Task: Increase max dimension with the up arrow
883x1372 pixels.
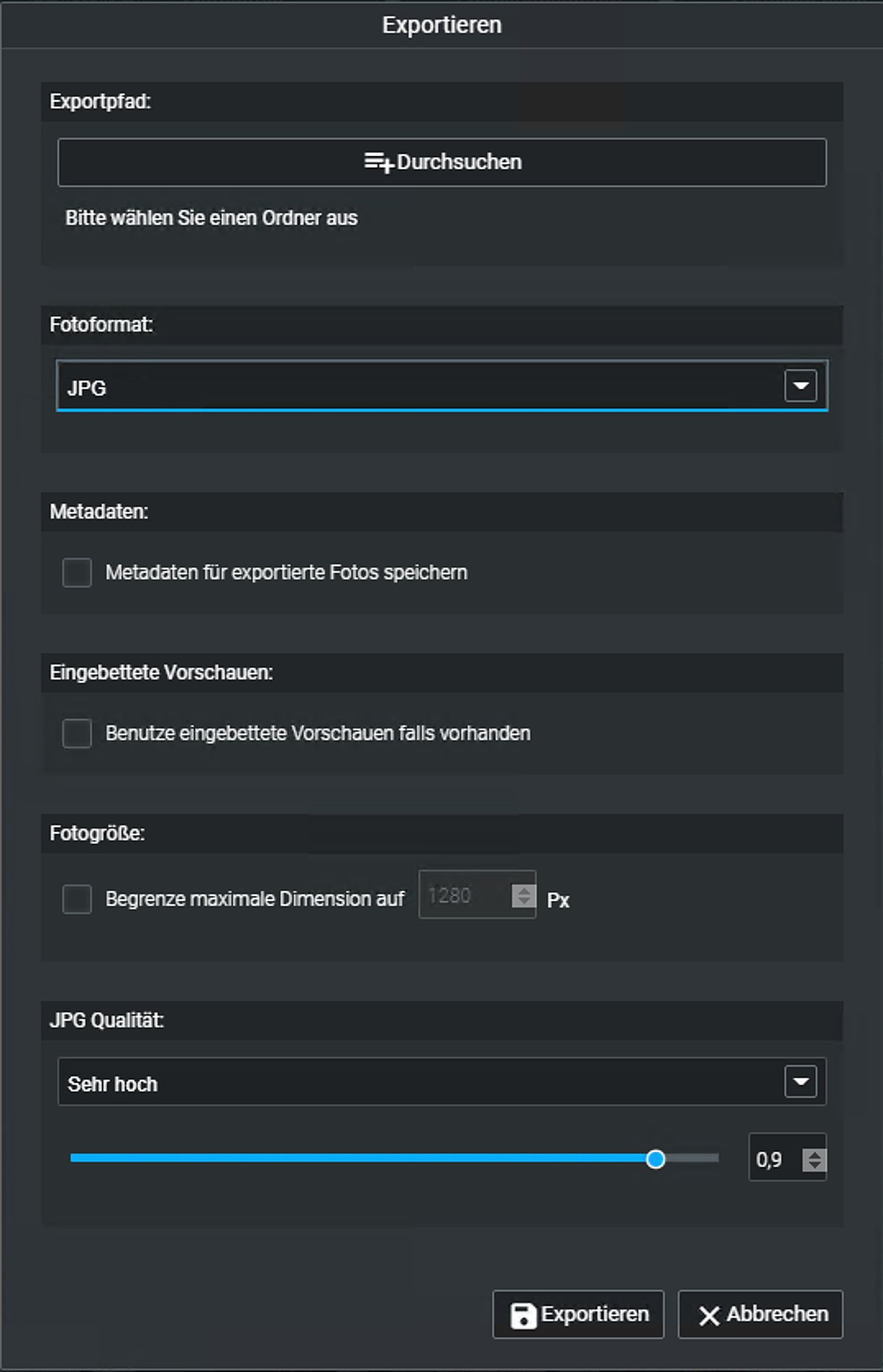Action: [524, 890]
